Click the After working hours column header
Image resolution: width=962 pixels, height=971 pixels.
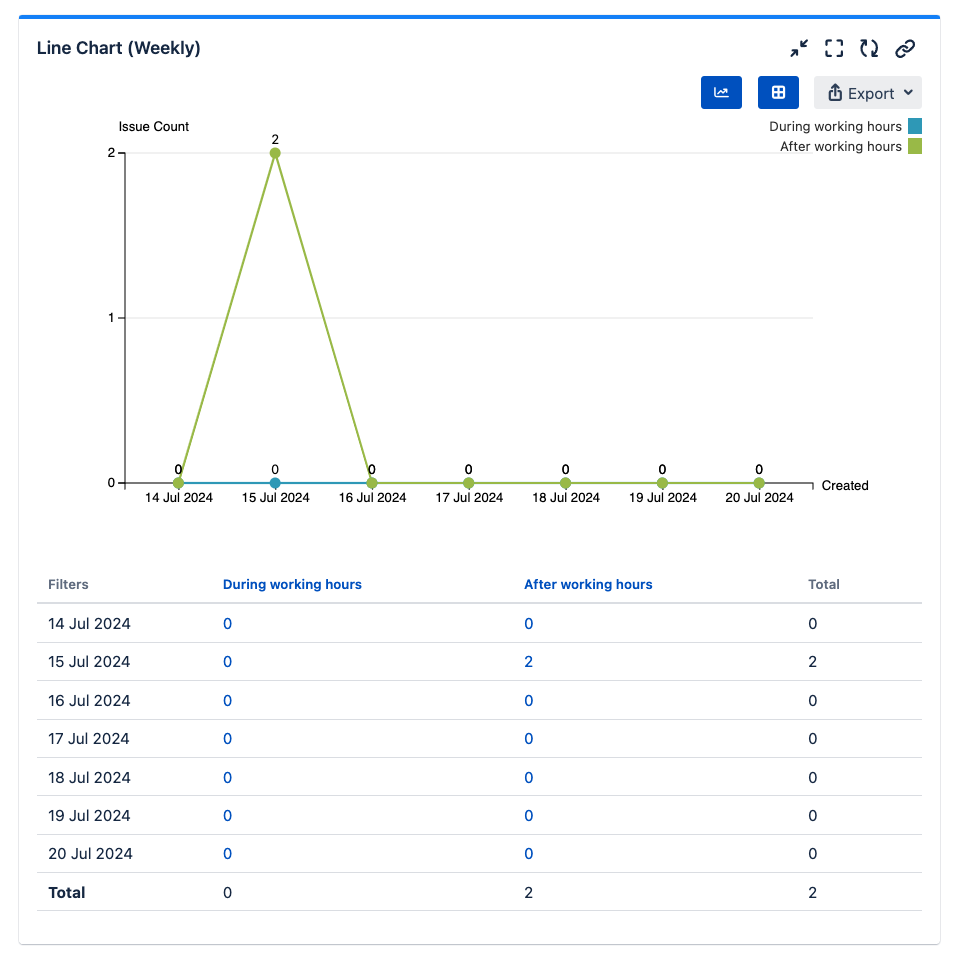click(x=588, y=585)
